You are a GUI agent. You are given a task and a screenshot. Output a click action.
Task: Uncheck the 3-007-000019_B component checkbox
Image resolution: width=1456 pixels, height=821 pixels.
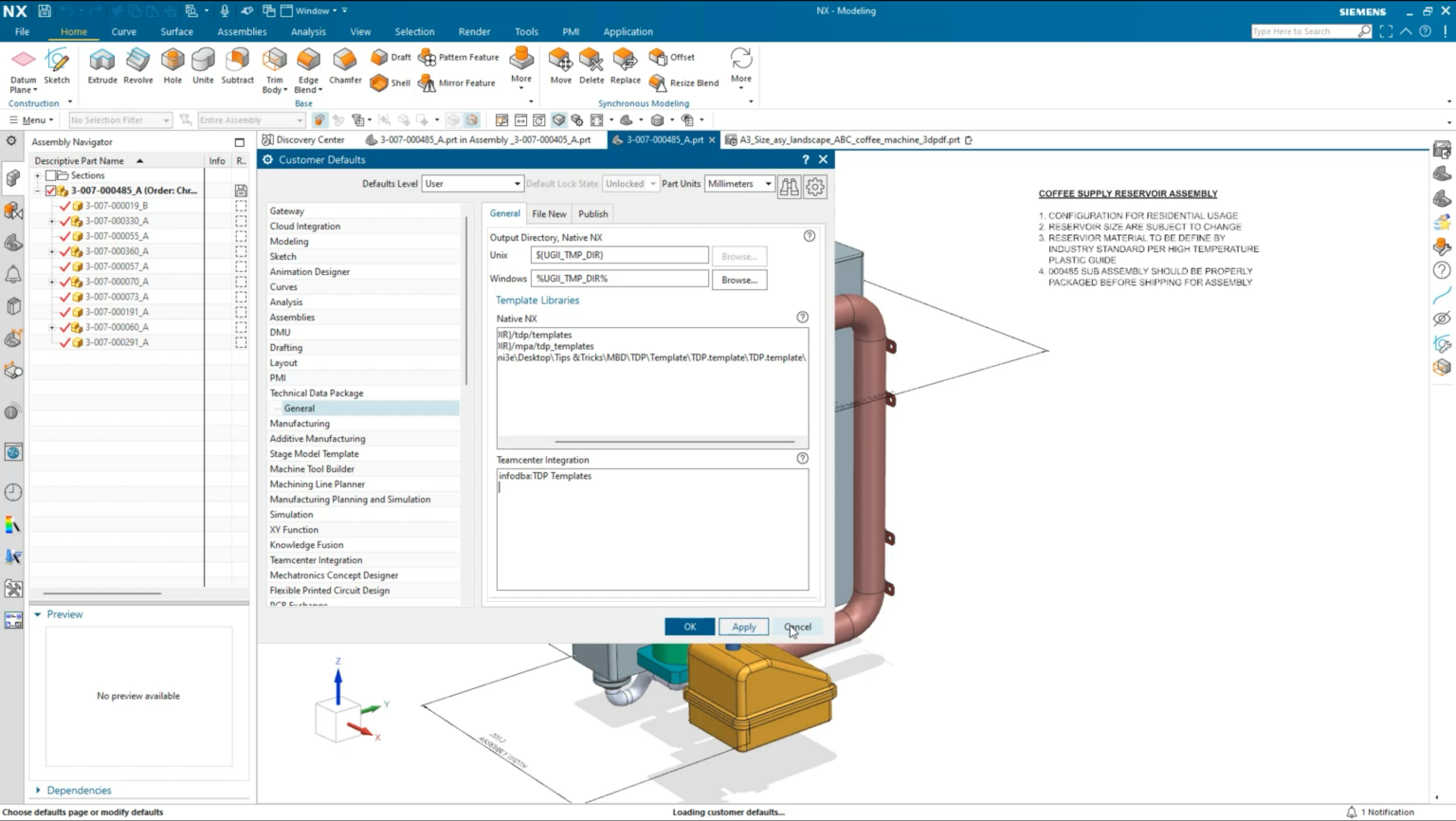pos(66,205)
